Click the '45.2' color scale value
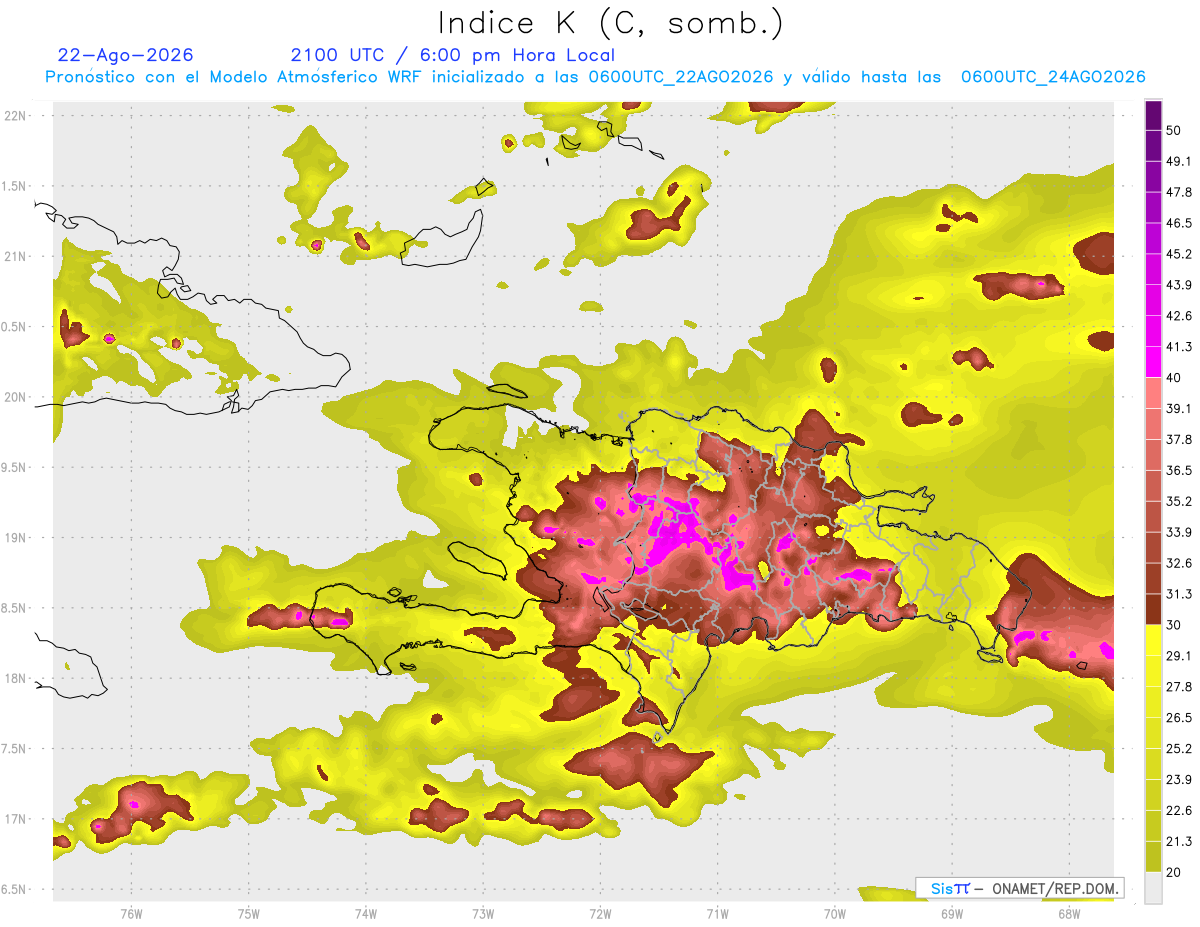Viewport: 1200px width, 927px height. pyautogui.click(x=1178, y=254)
